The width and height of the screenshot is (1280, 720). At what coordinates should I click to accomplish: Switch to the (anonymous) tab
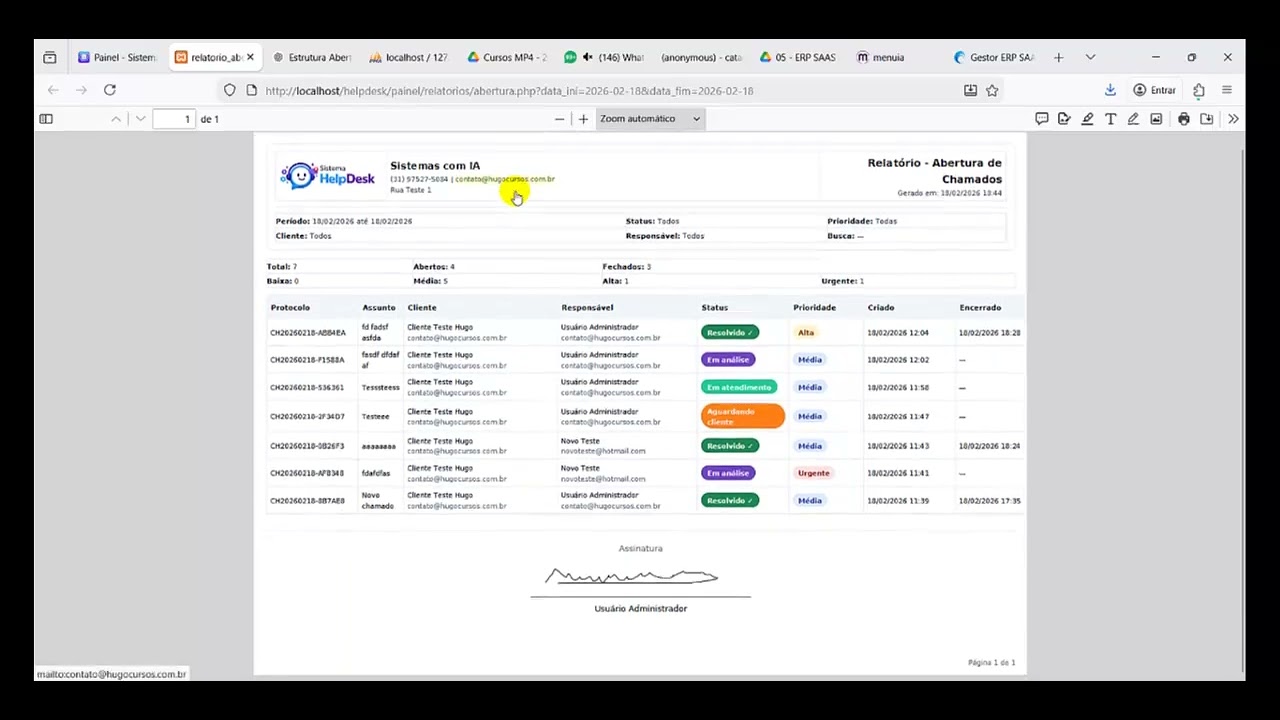(x=701, y=57)
